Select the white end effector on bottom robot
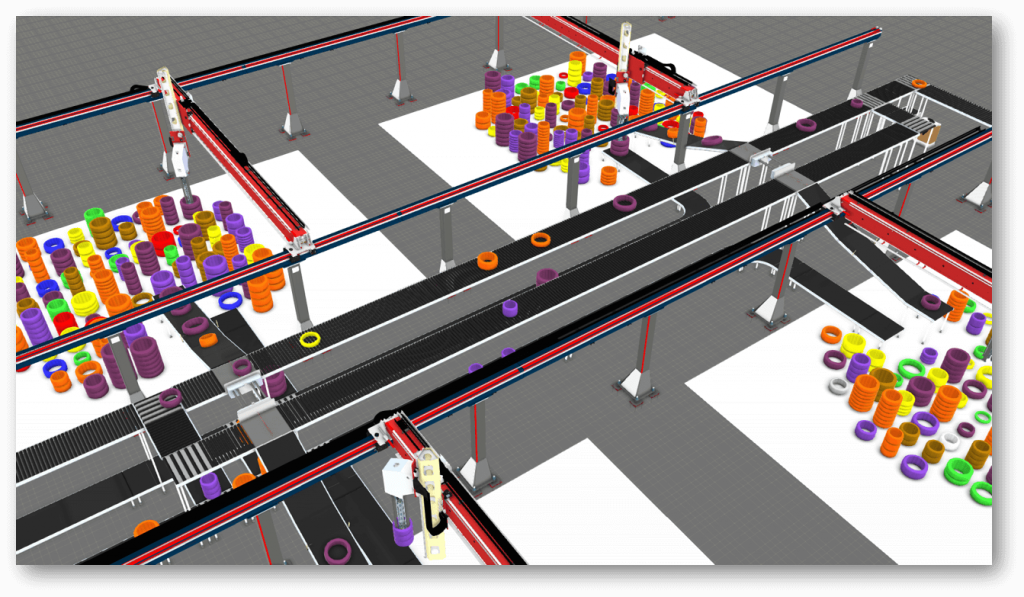Screen dimensions: 1024x597 [x=396, y=470]
